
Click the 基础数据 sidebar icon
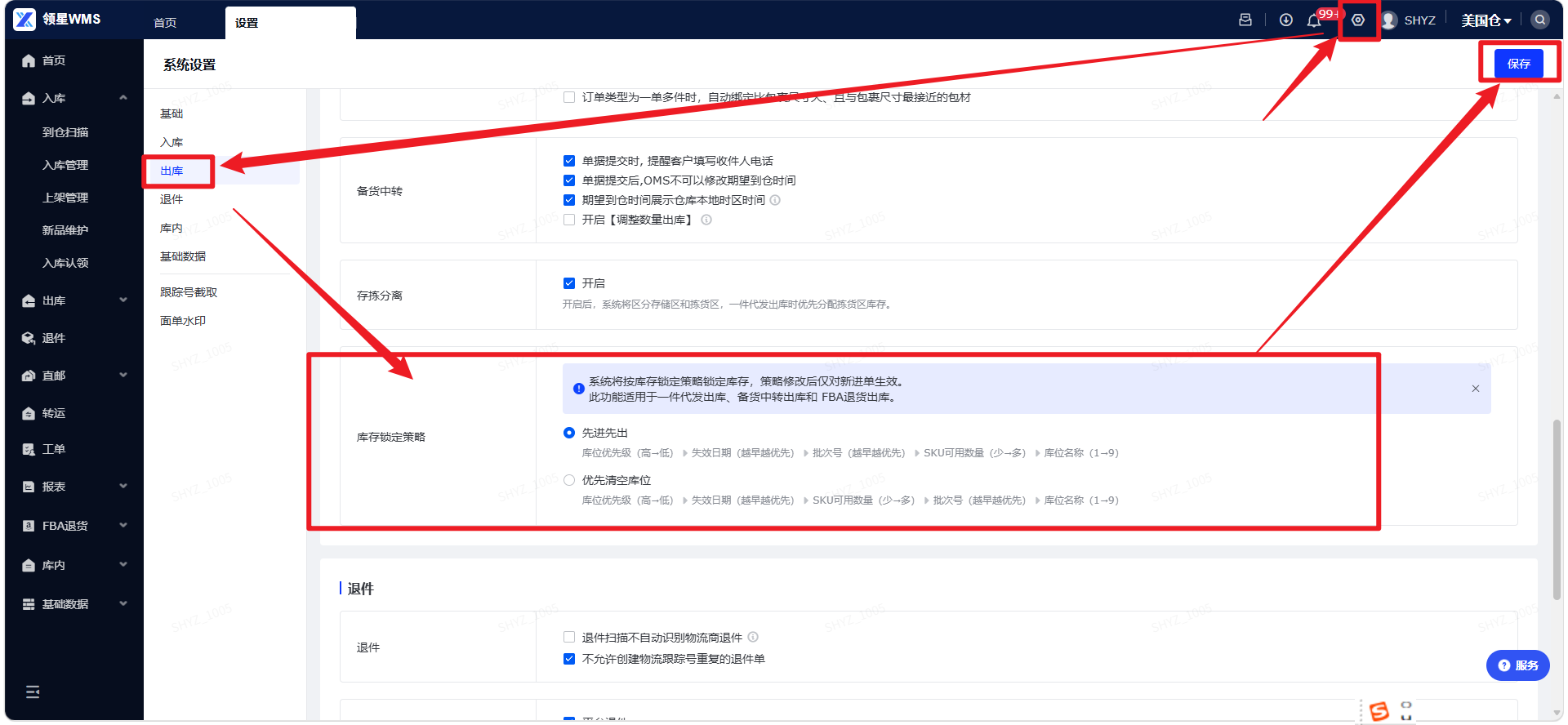click(29, 604)
